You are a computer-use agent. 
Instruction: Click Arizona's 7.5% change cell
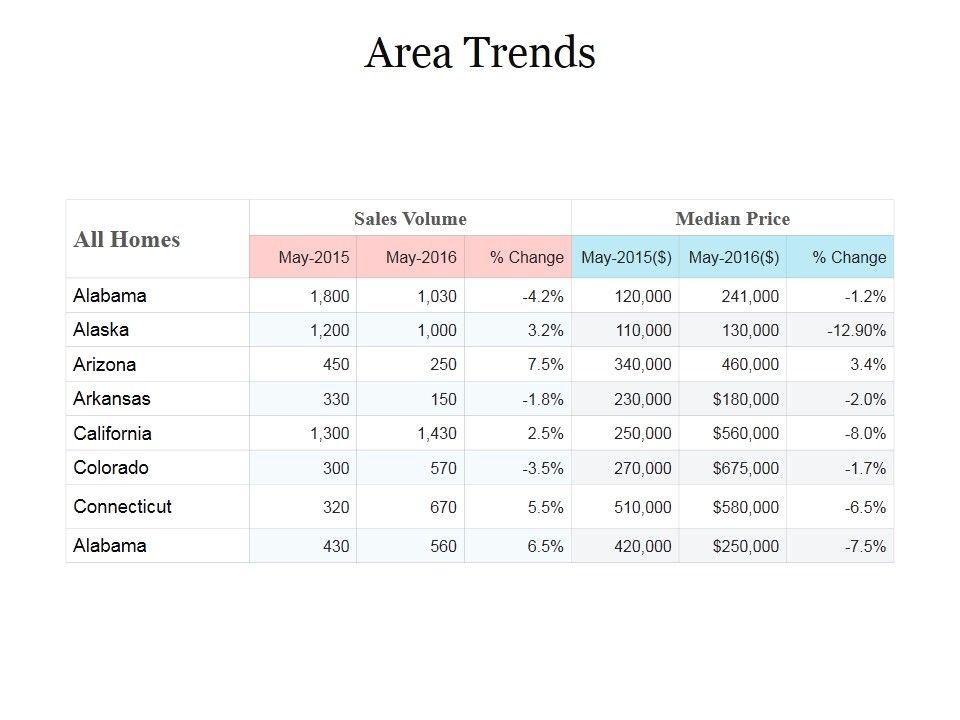[x=518, y=364]
